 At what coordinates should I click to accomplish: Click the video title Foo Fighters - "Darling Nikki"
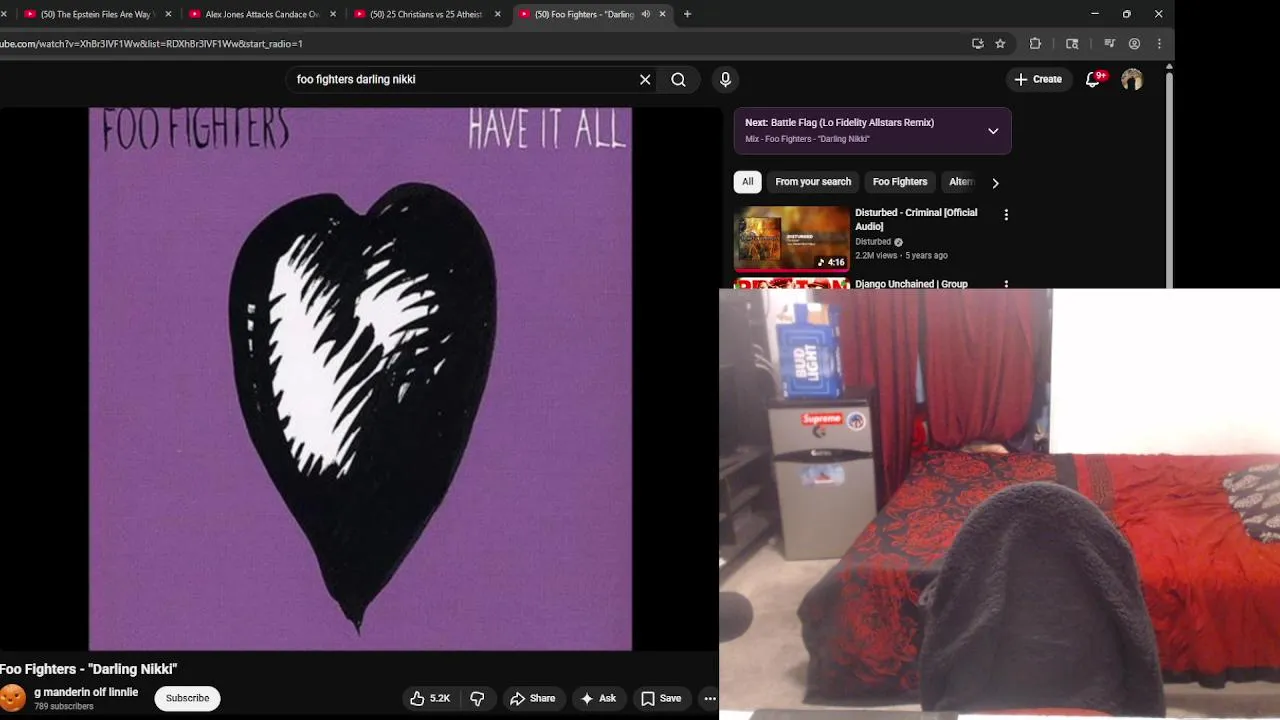click(88, 669)
